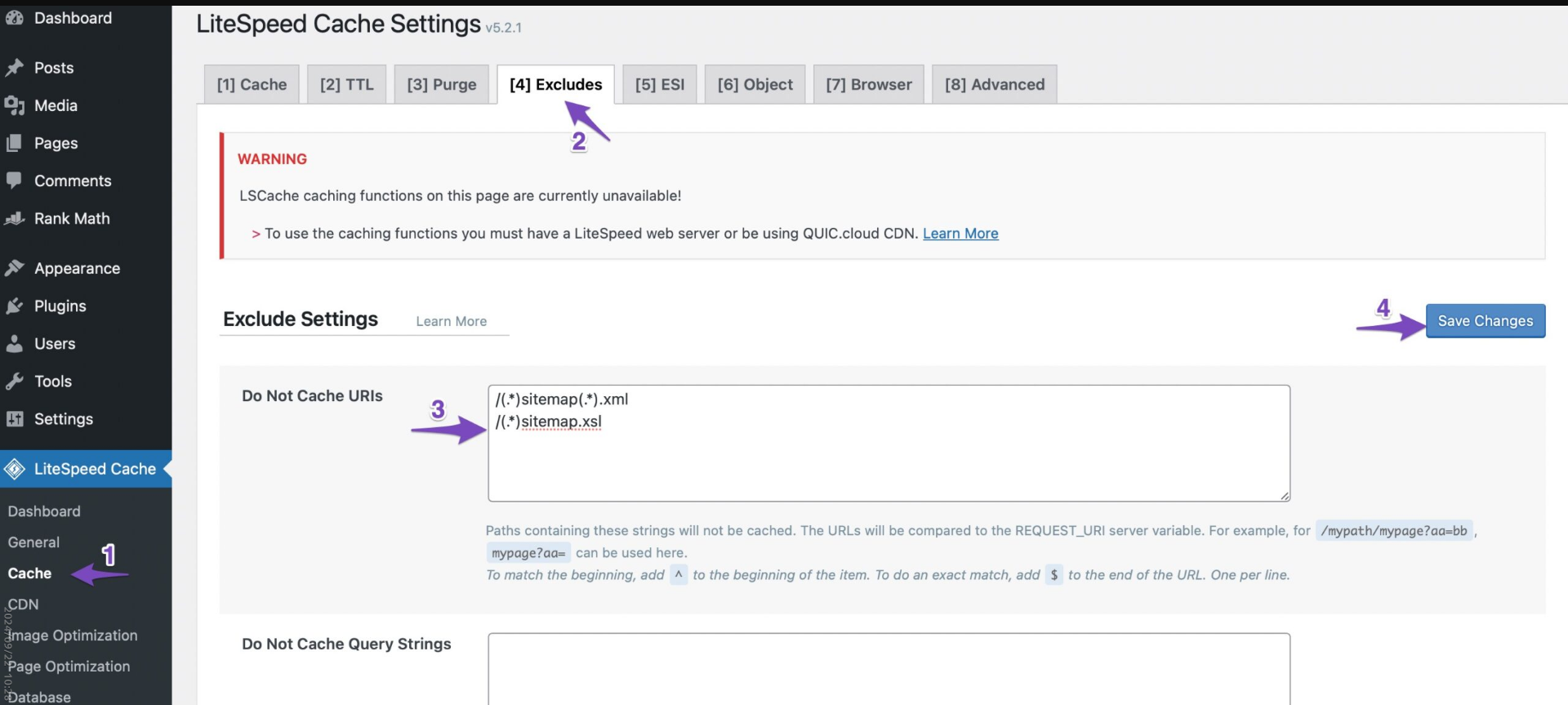Click inside the Do Not Cache URIs textarea
The height and width of the screenshot is (705, 1568).
point(889,443)
